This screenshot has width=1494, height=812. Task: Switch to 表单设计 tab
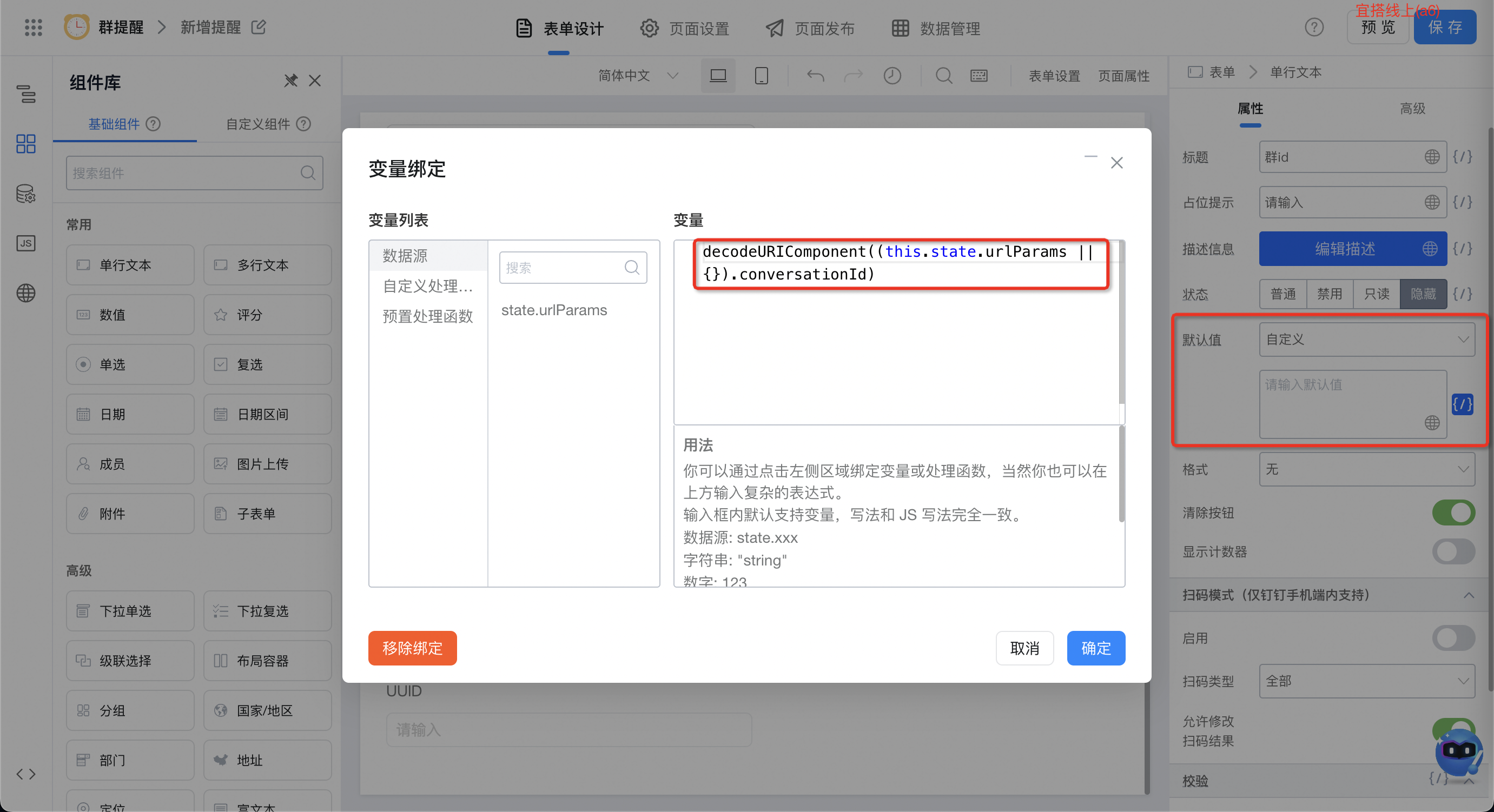pyautogui.click(x=560, y=29)
